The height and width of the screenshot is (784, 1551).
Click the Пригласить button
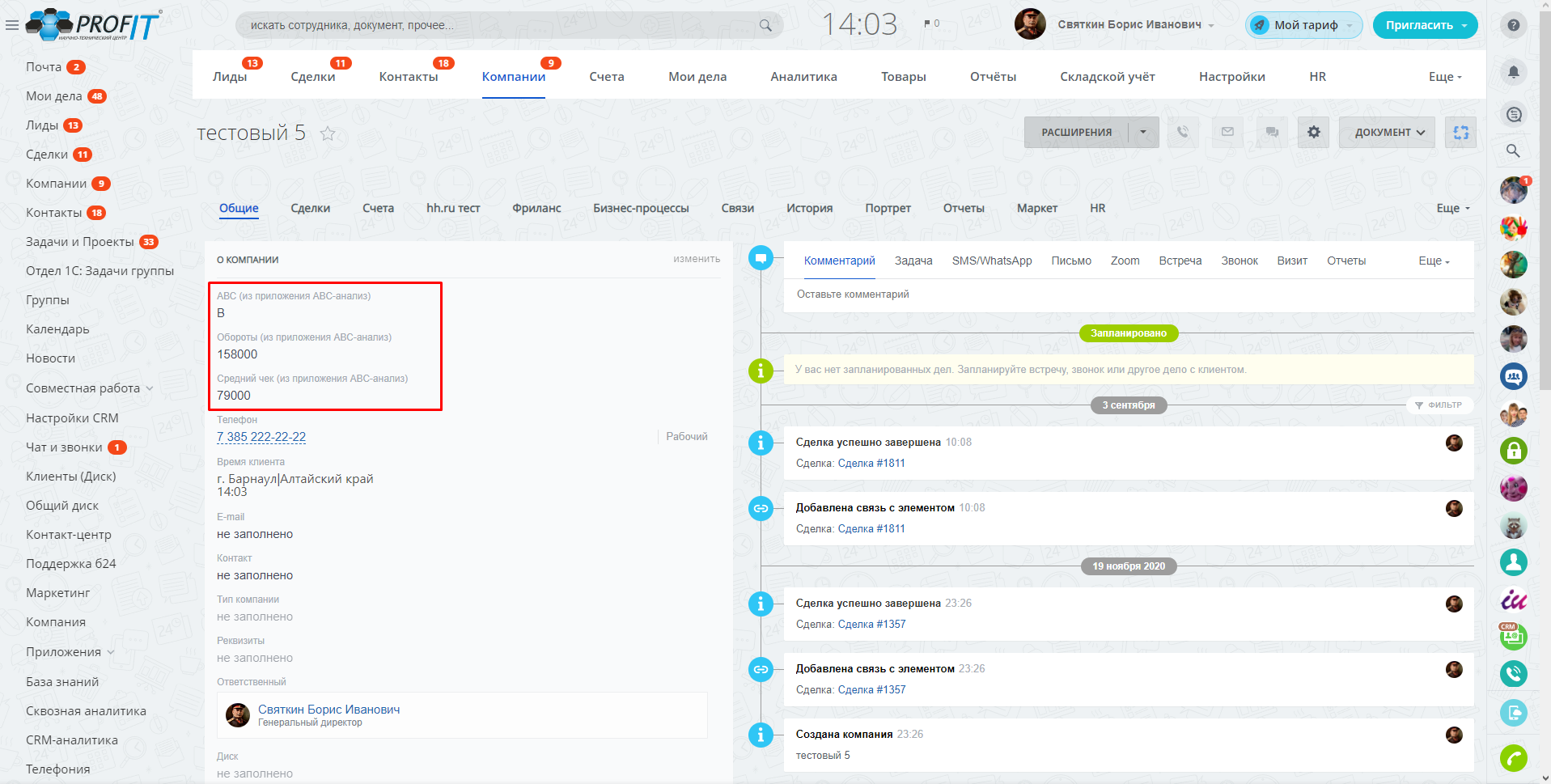(x=1425, y=25)
